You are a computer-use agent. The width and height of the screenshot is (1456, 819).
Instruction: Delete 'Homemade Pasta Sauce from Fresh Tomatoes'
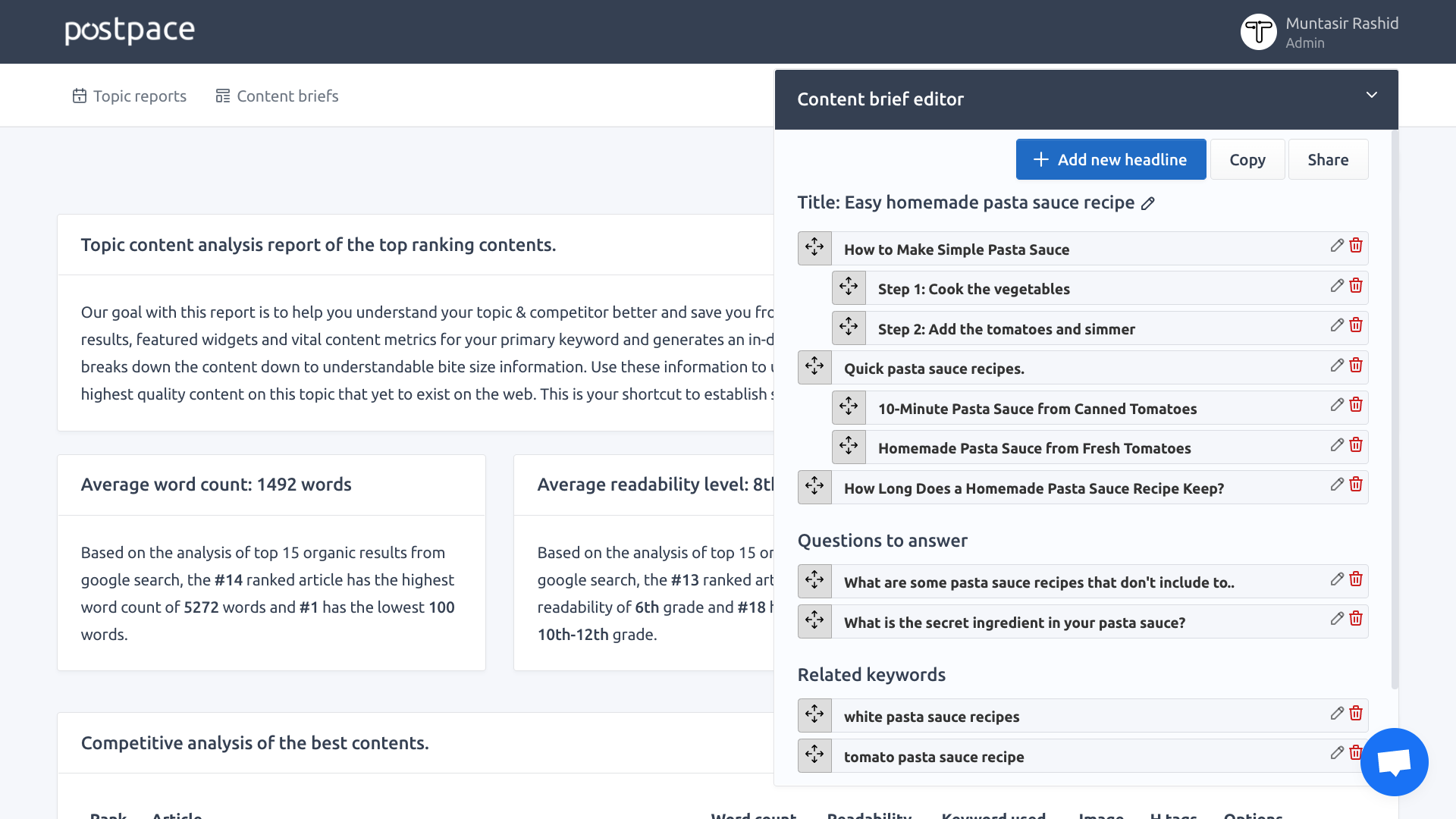coord(1356,445)
